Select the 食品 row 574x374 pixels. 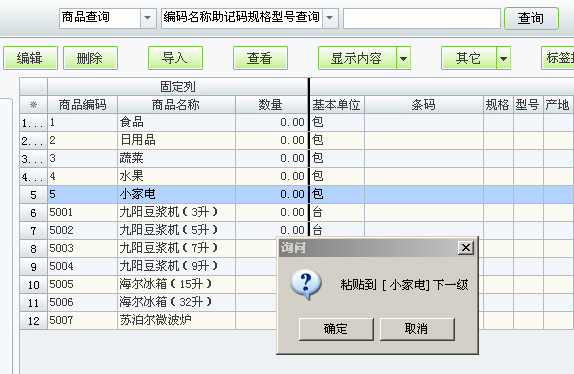click(297, 122)
